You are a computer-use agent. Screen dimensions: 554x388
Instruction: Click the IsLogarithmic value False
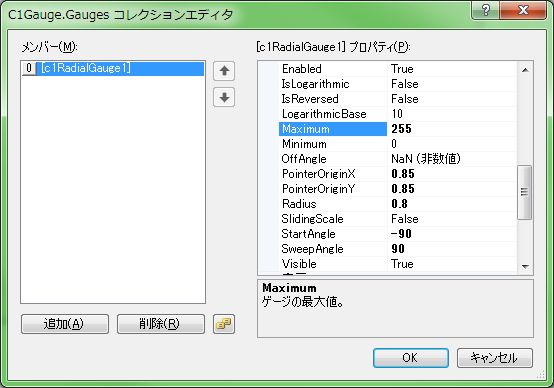tap(405, 84)
